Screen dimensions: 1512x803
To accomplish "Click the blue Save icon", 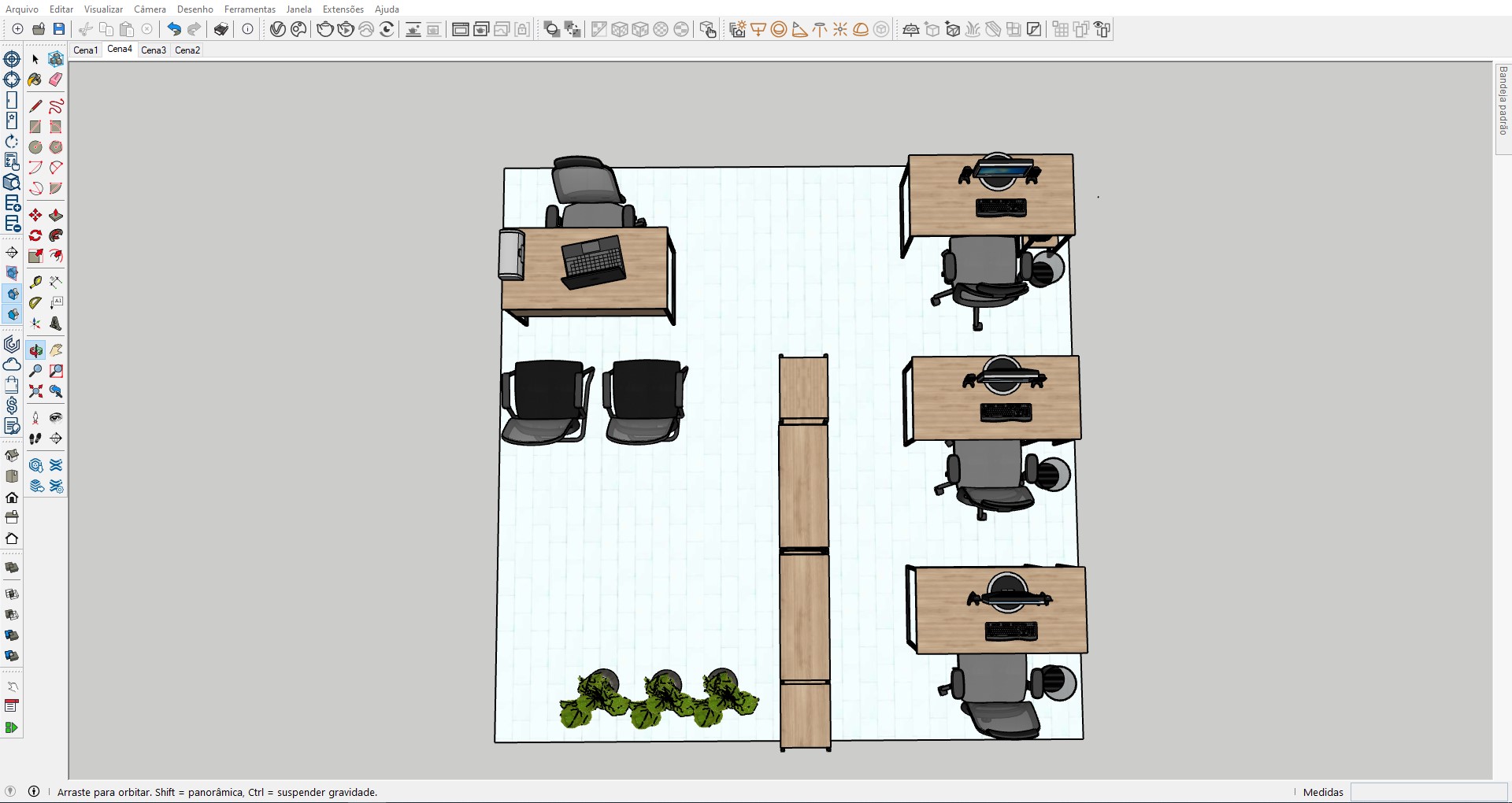I will point(59,29).
